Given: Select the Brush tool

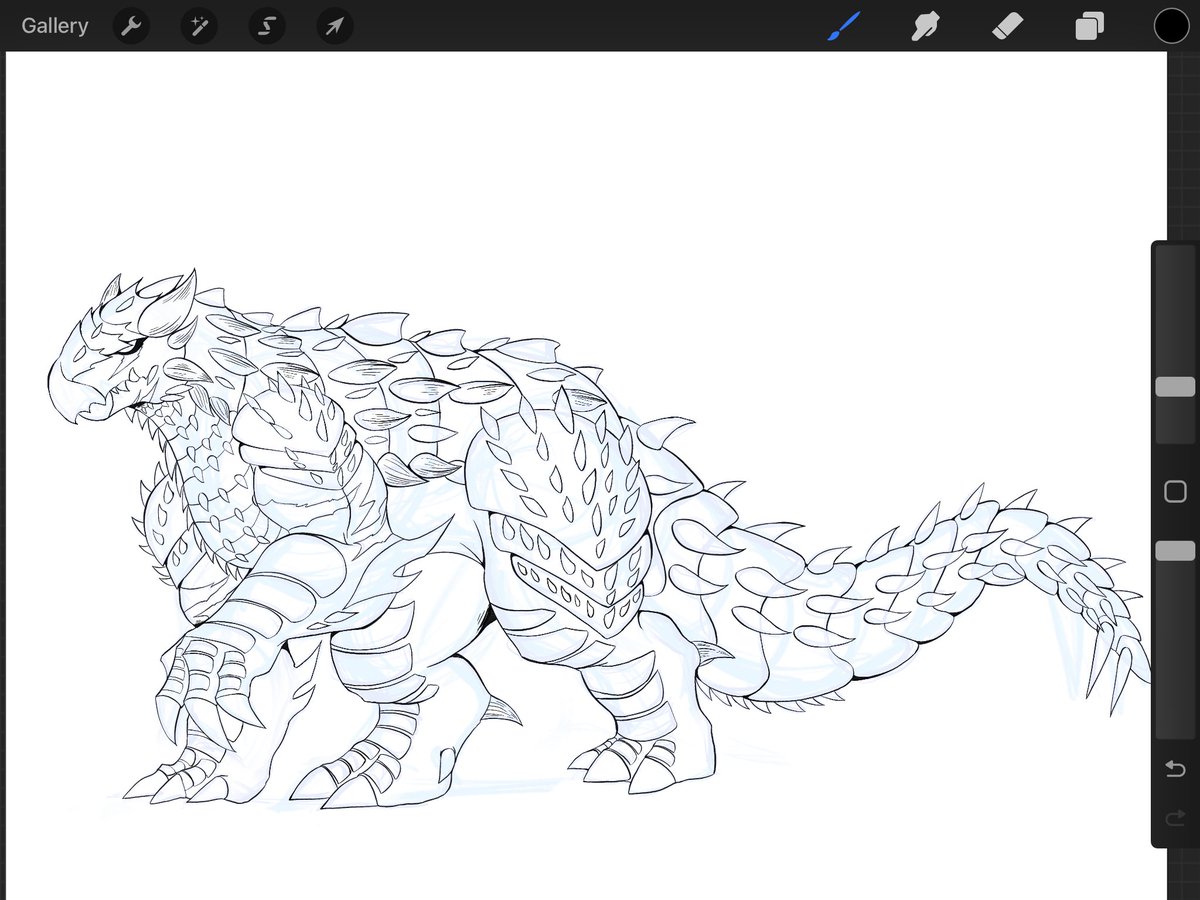Looking at the screenshot, I should (x=844, y=26).
